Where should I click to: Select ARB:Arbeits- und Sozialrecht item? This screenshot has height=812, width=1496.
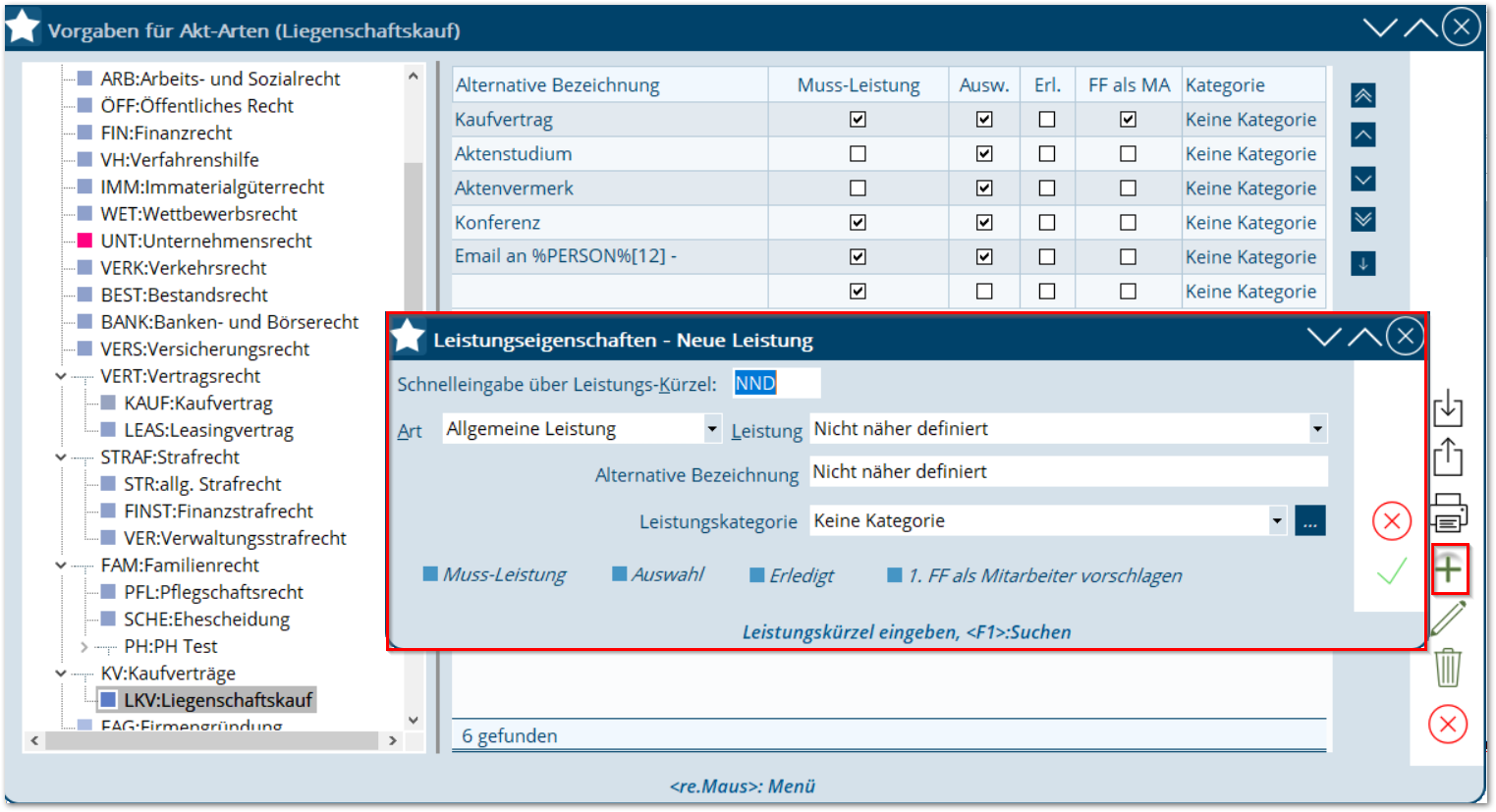coord(220,79)
